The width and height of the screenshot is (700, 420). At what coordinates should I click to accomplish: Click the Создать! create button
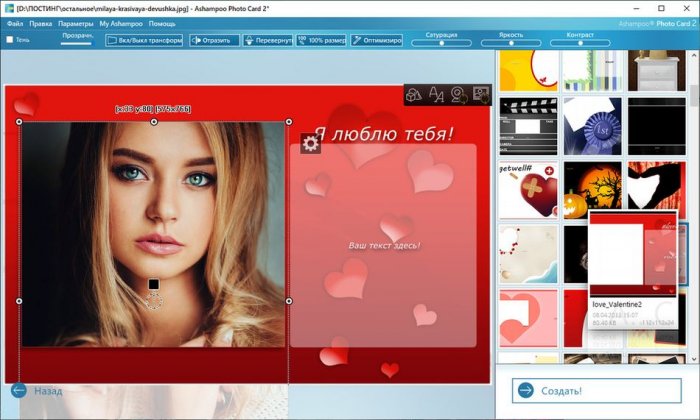click(x=597, y=391)
